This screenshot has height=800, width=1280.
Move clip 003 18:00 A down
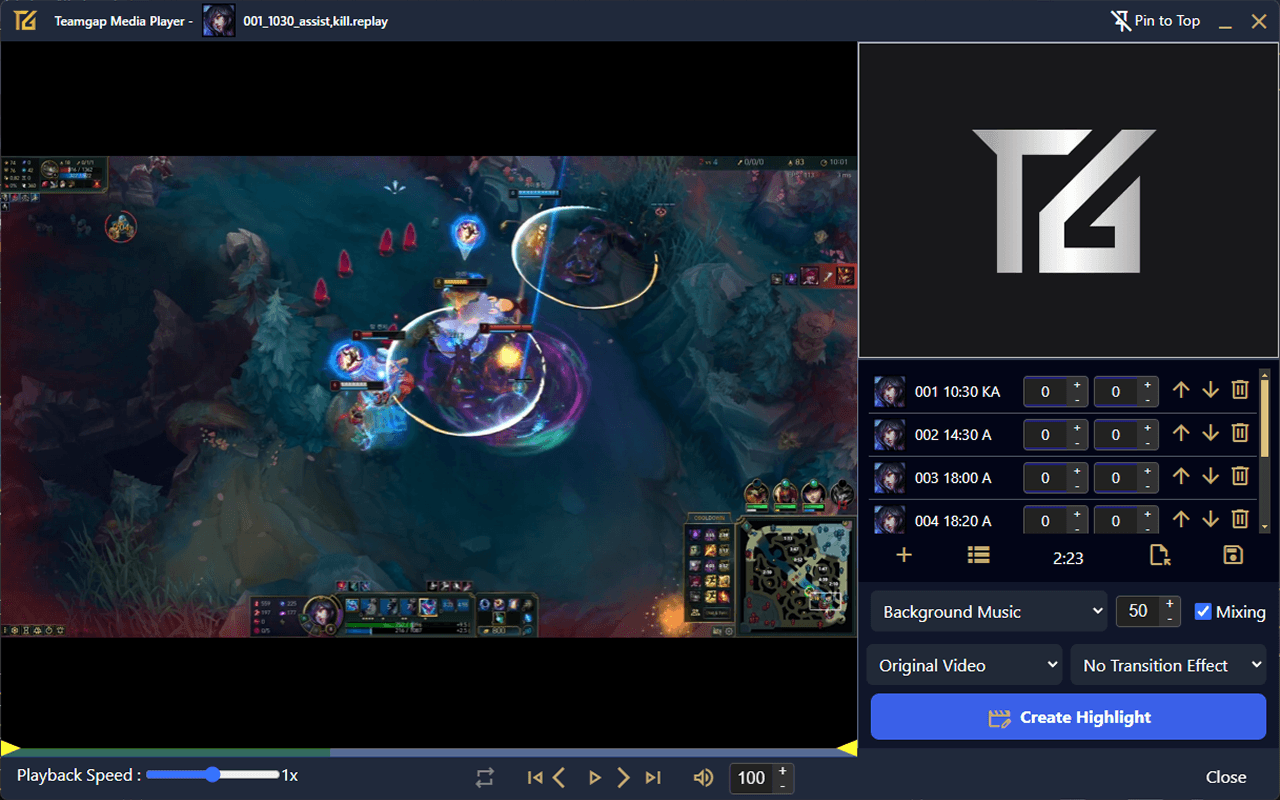coord(1210,476)
